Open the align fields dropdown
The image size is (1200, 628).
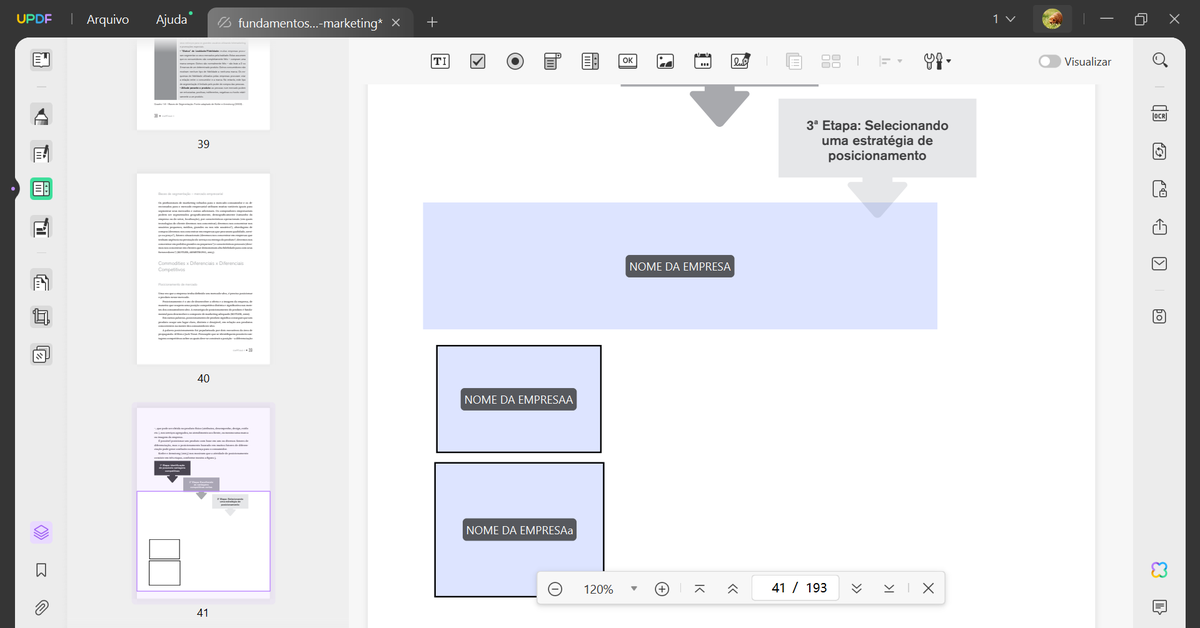tap(890, 61)
